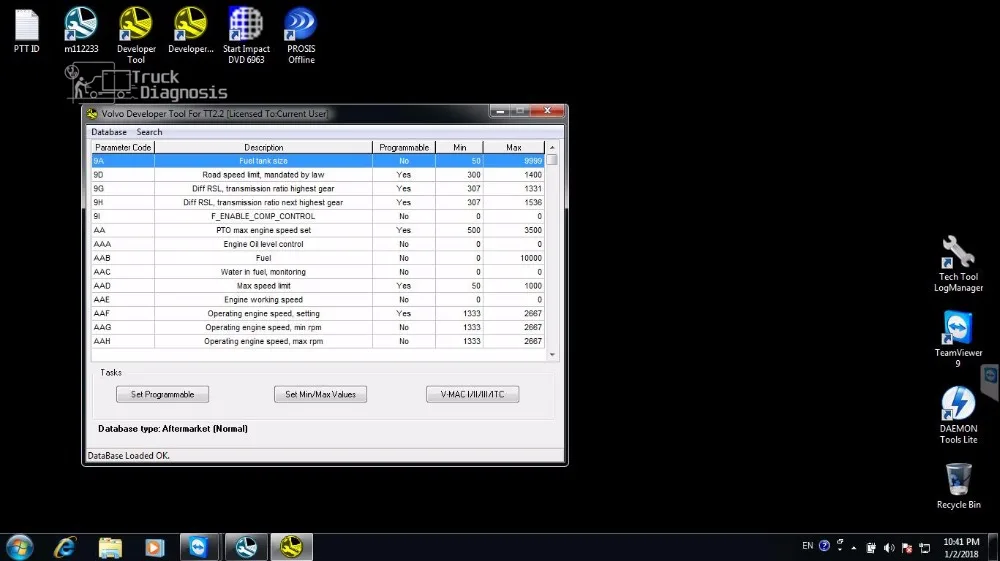Click the Min column header
This screenshot has width=1000, height=561.
[459, 147]
